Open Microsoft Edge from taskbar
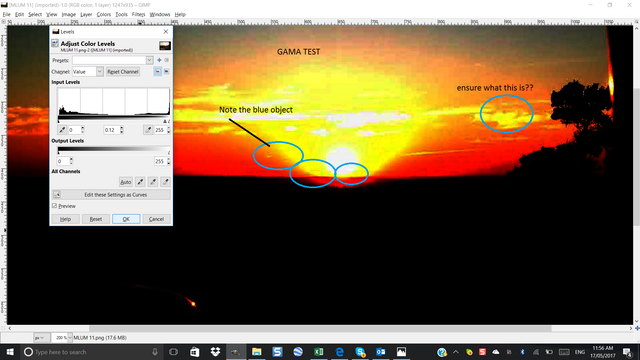 pos(340,352)
